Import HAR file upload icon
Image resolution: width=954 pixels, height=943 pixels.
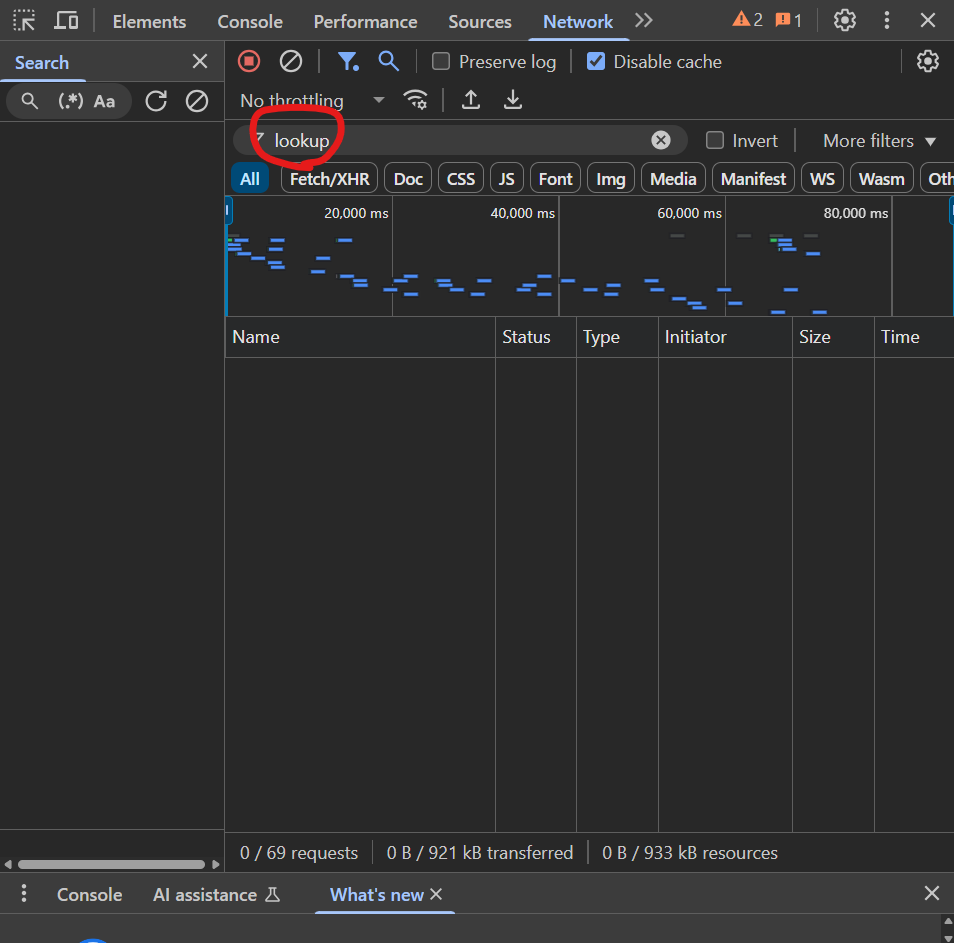pos(471,100)
